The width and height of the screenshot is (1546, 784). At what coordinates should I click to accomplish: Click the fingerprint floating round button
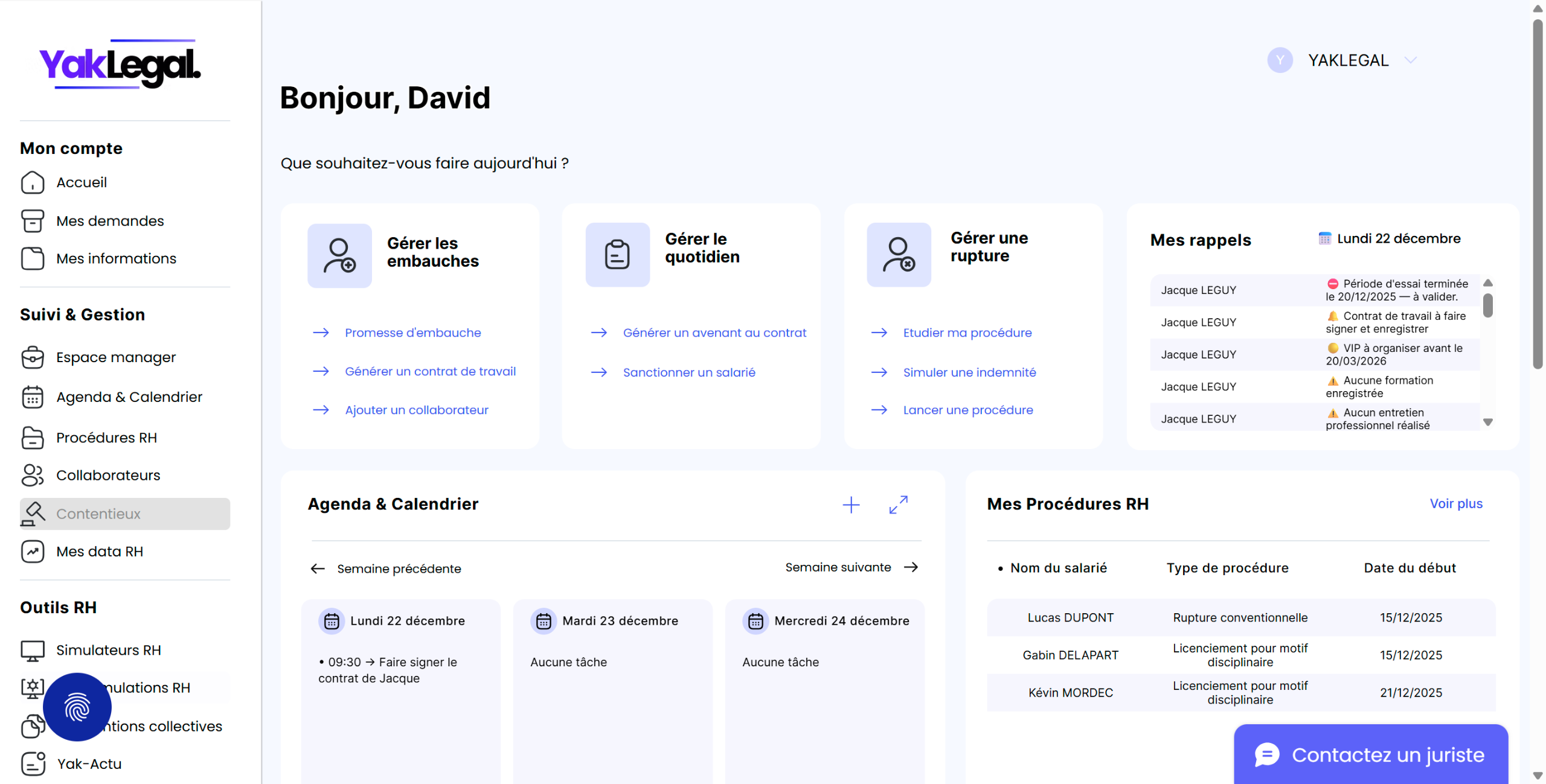[77, 707]
